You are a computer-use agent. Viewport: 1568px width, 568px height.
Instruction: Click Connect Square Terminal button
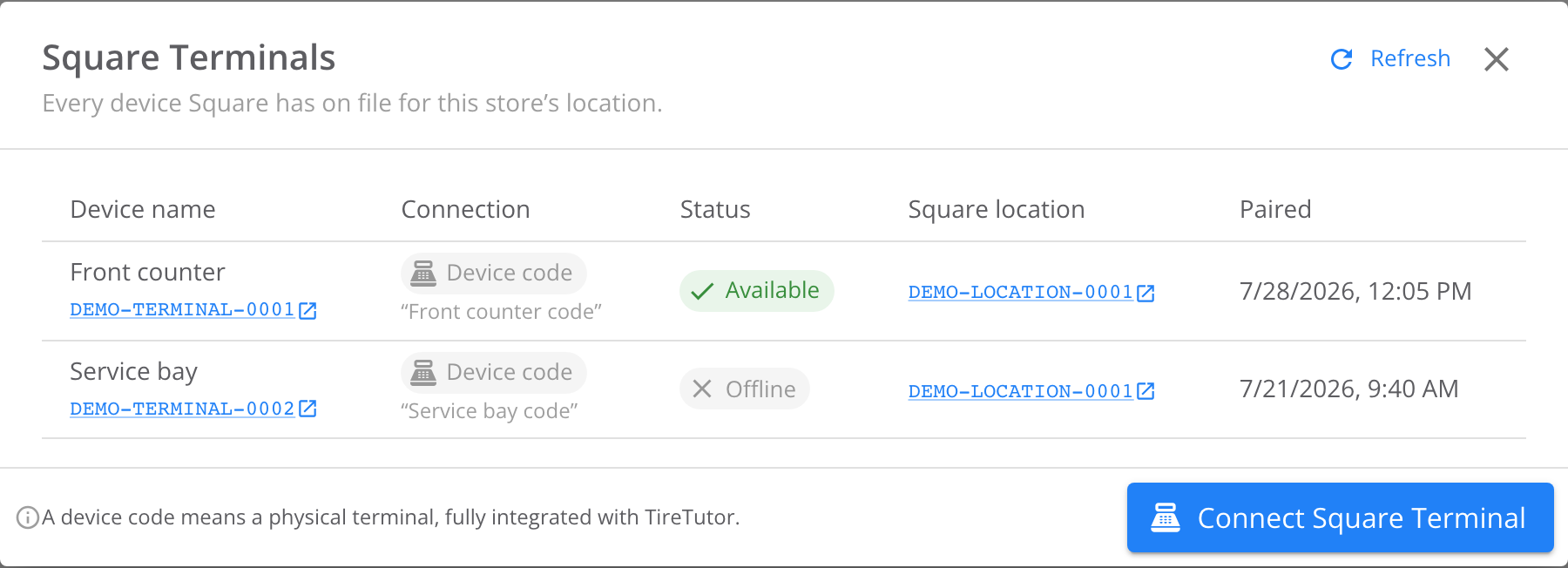tap(1340, 517)
